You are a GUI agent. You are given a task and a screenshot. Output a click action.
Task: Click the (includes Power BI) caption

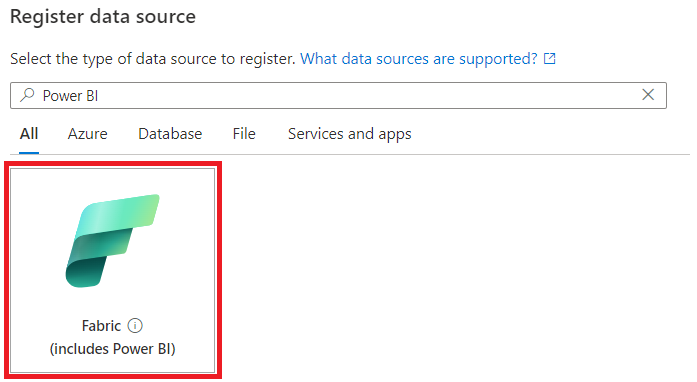(x=112, y=349)
